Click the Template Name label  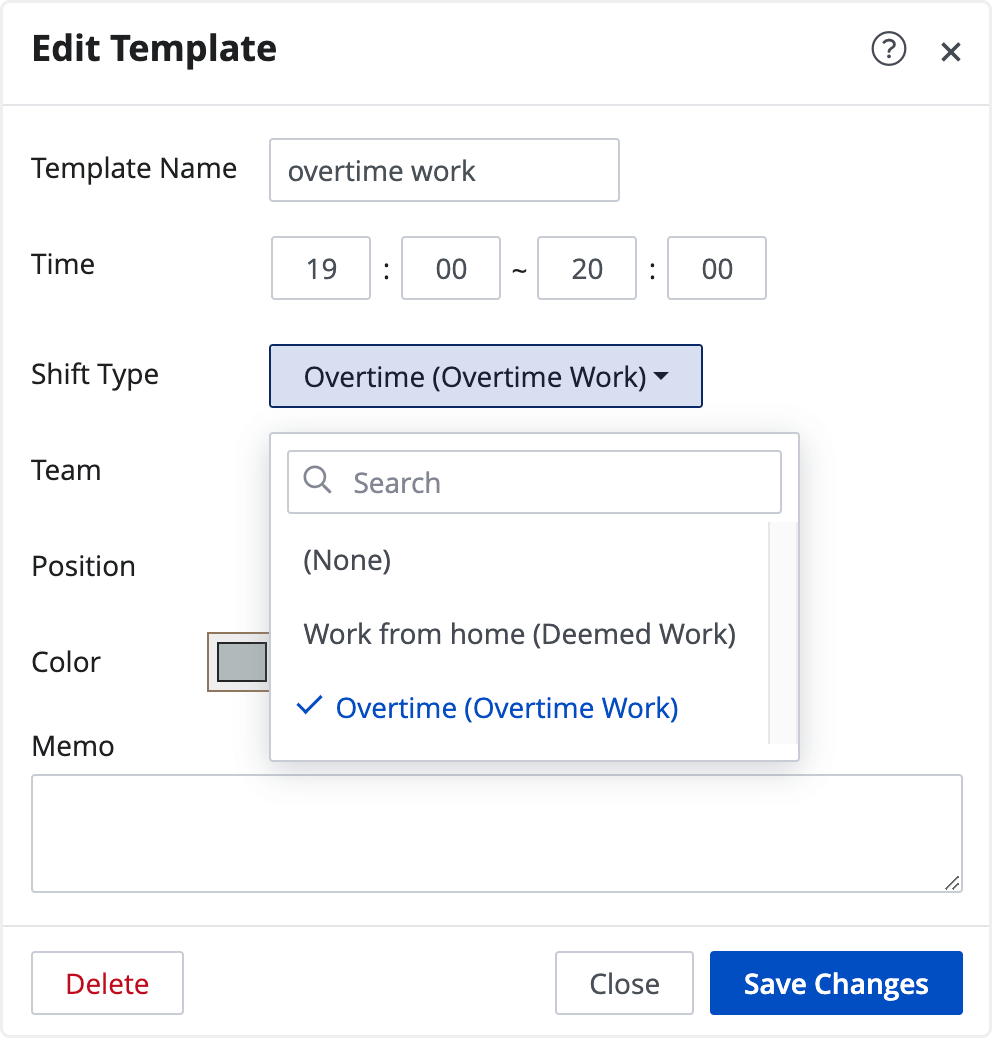point(134,168)
